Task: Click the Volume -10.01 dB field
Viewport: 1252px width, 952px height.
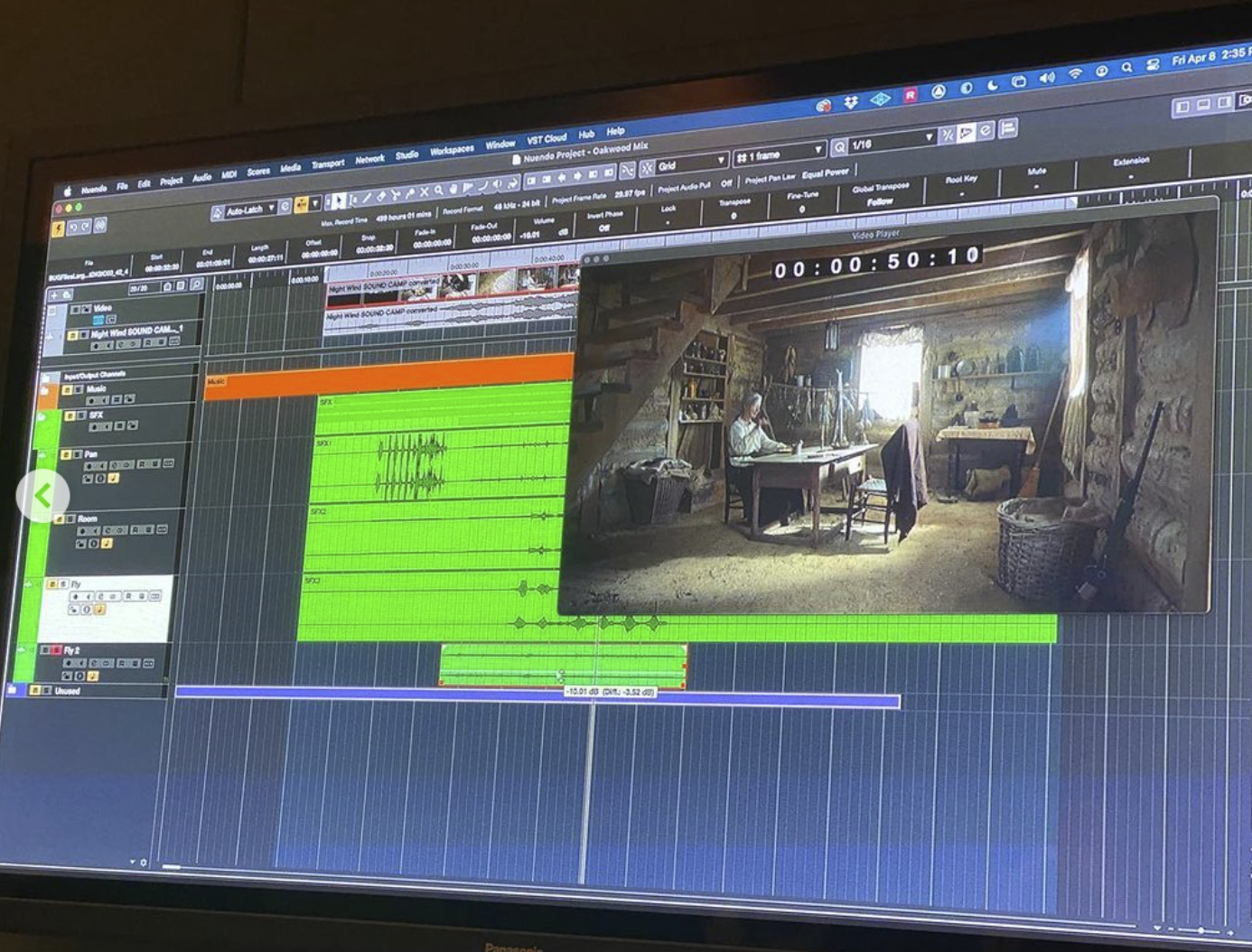Action: coord(544,235)
